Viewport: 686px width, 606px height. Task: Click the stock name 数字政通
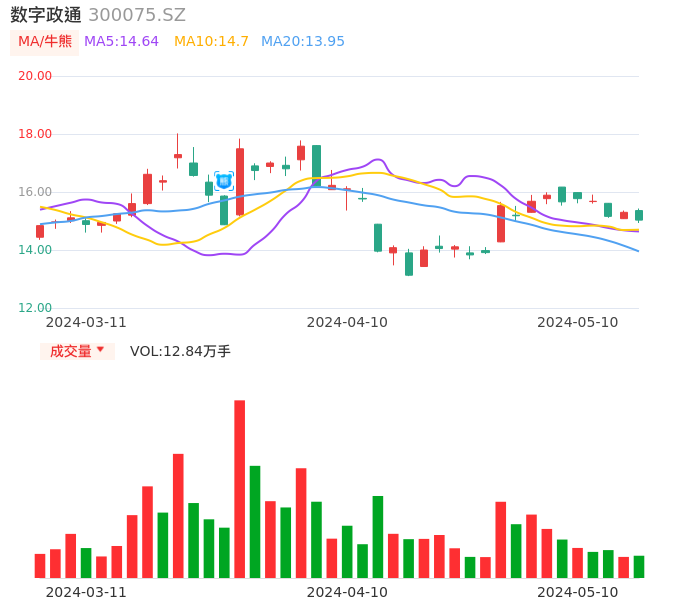click(x=46, y=15)
